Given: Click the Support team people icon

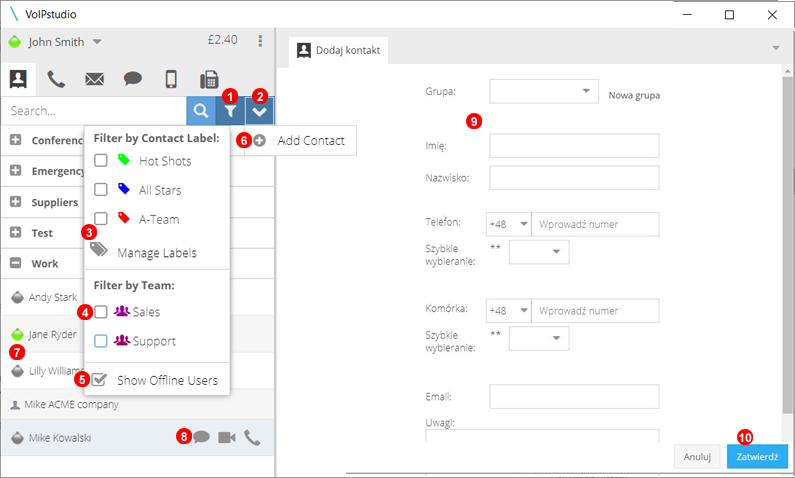Looking at the screenshot, I should (122, 340).
